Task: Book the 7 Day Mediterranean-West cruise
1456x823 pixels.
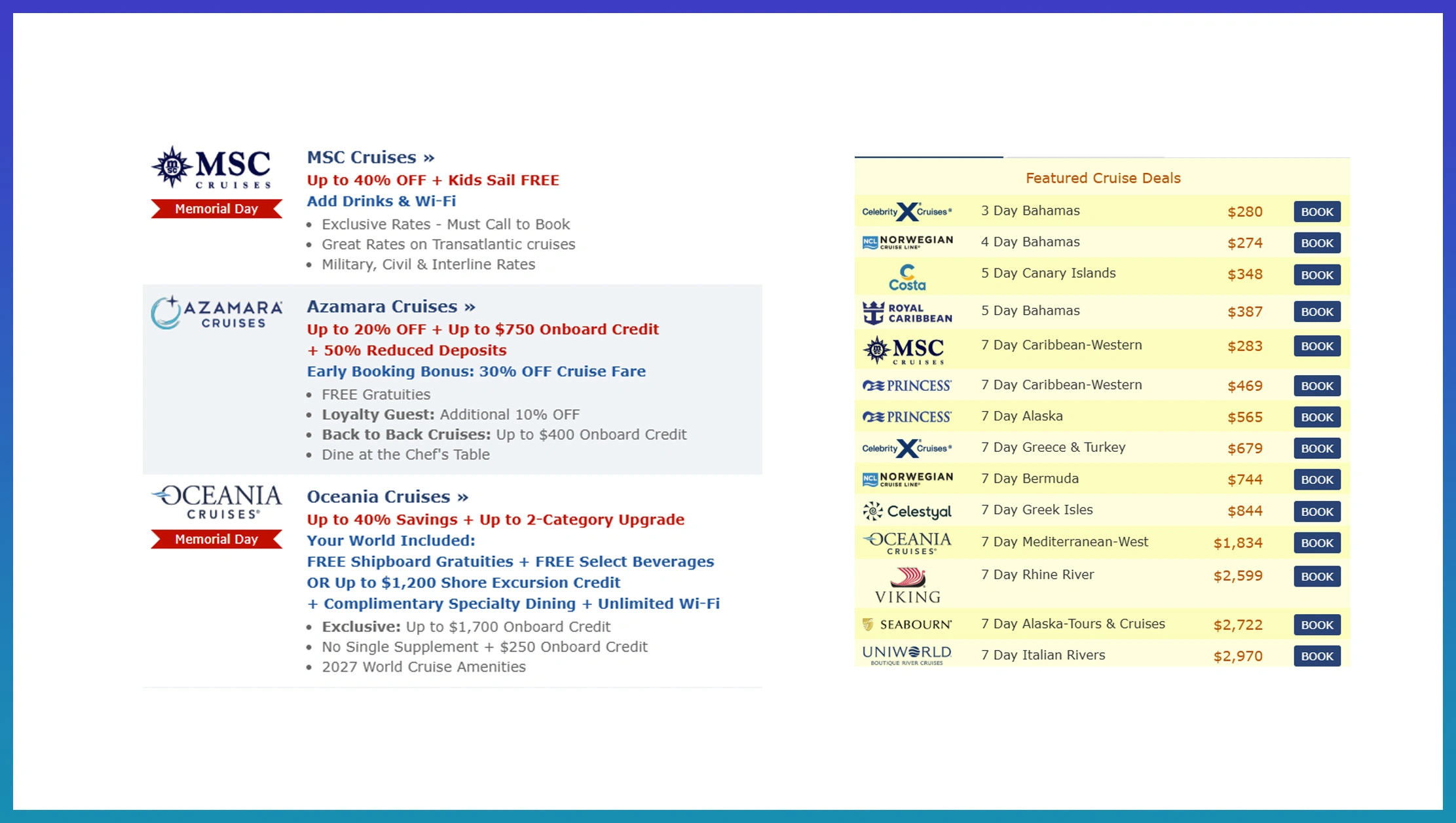Action: click(x=1317, y=543)
